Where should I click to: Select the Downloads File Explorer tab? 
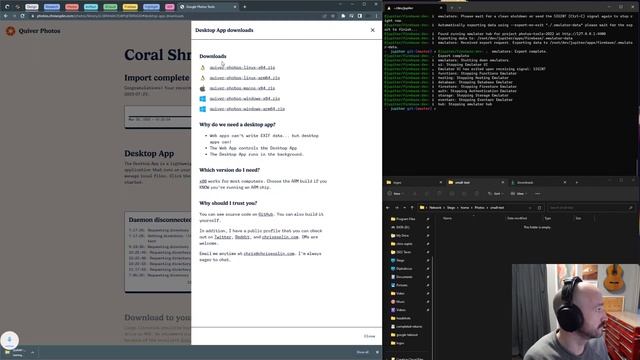(x=538, y=182)
